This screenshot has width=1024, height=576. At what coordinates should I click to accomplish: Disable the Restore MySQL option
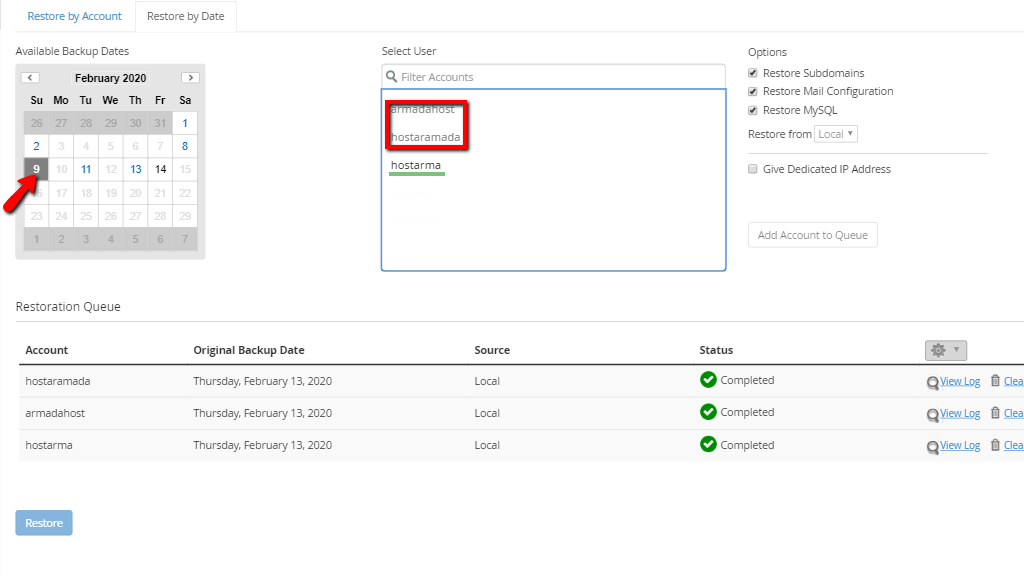[x=753, y=110]
